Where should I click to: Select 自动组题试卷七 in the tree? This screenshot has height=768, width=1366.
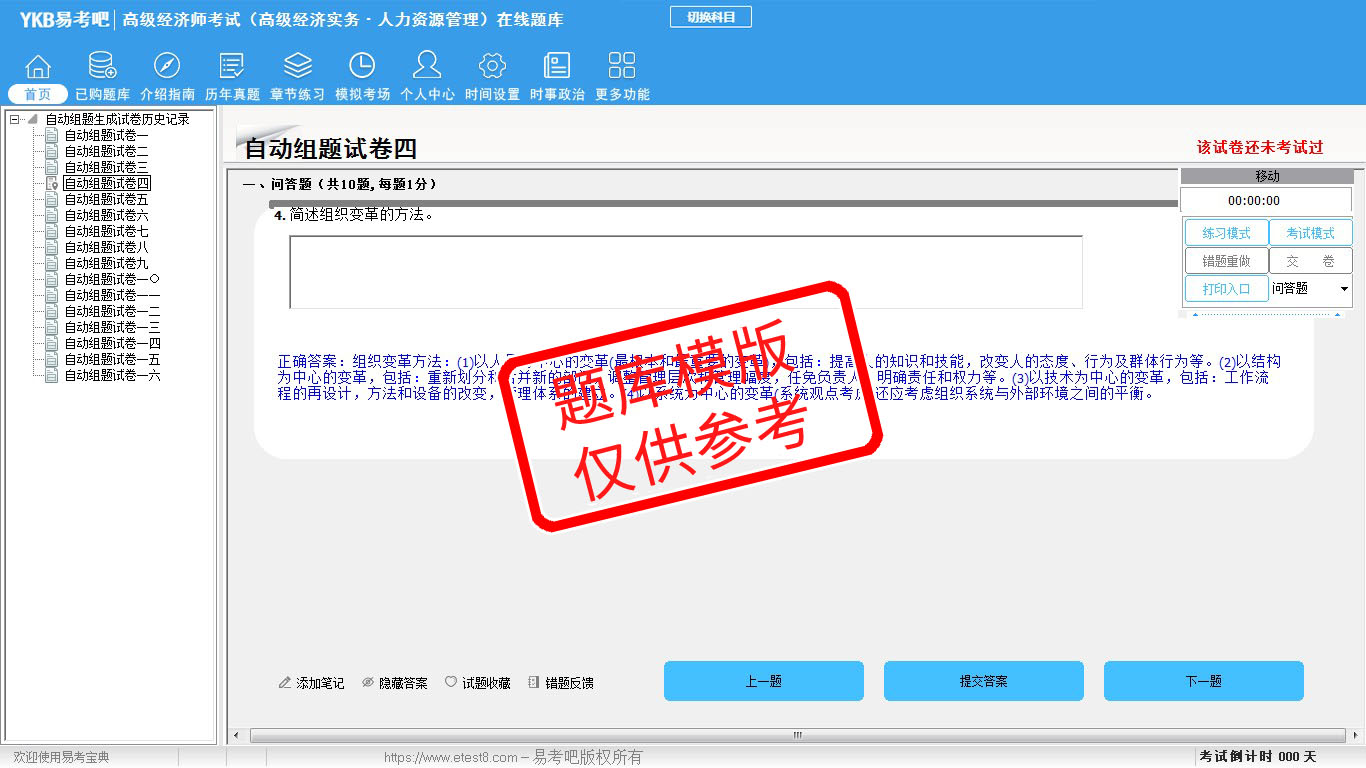click(106, 232)
